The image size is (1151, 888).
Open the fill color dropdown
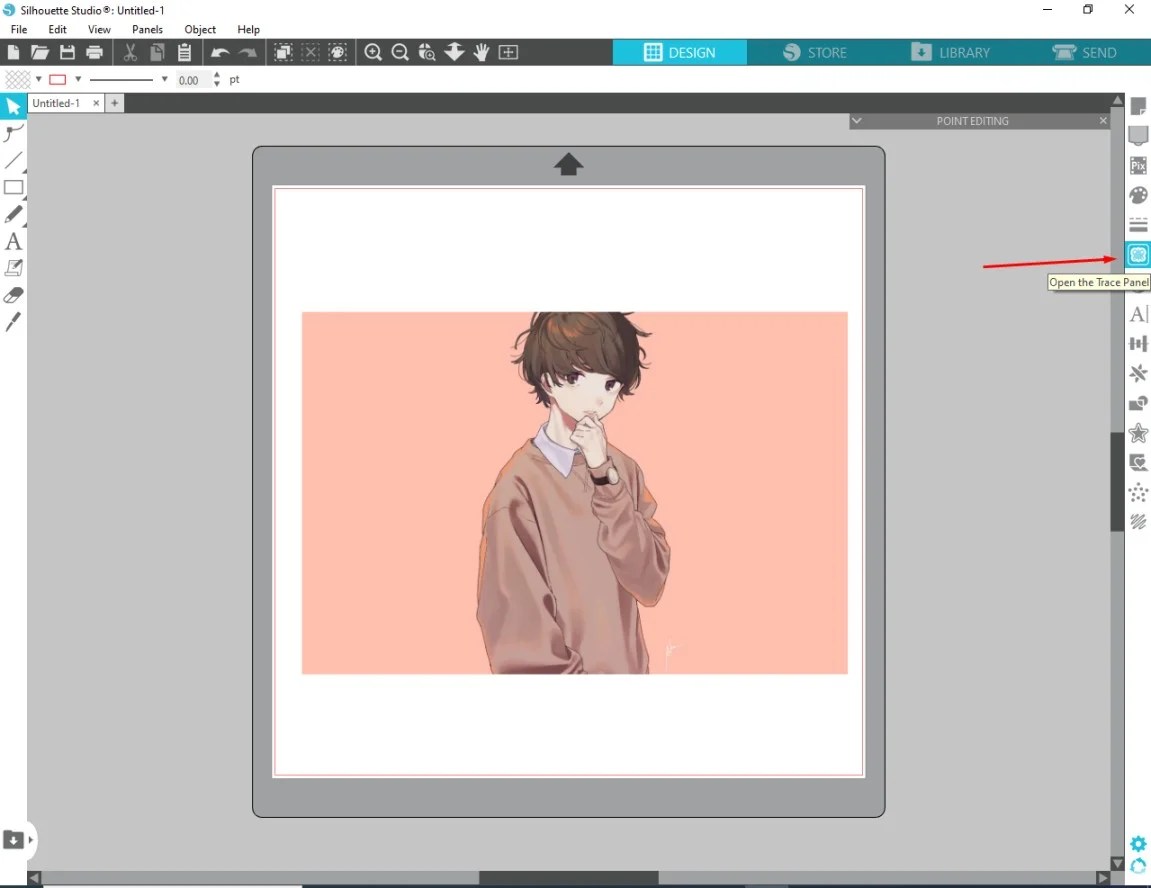point(38,79)
